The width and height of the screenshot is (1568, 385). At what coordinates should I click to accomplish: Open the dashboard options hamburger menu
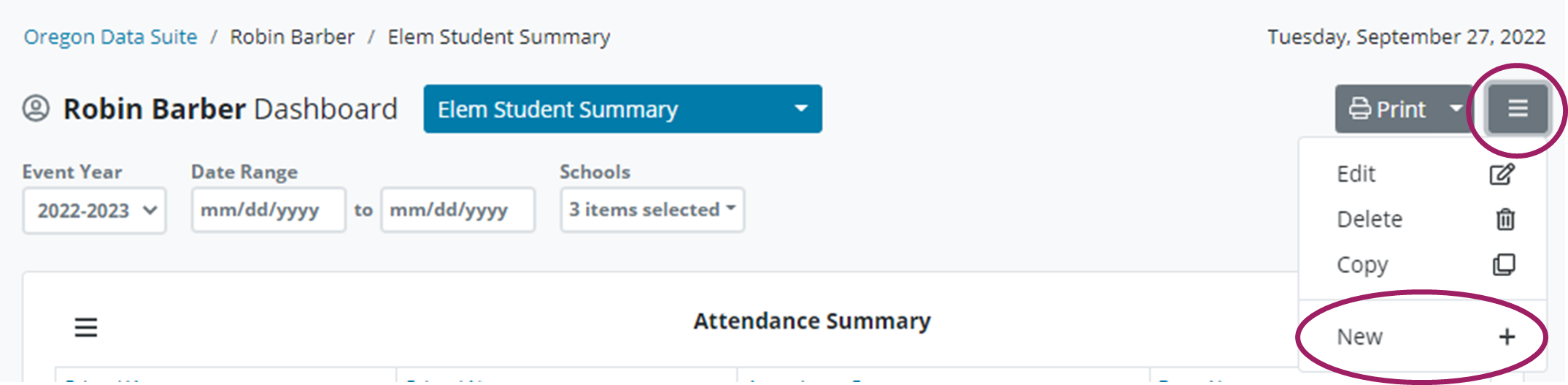click(x=1518, y=109)
